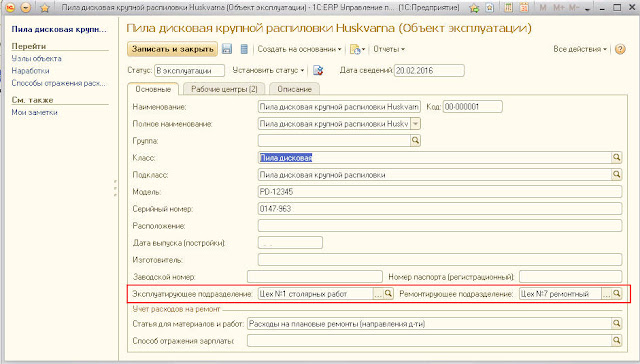Open Способы отражения расх... sidebar link

58,83
